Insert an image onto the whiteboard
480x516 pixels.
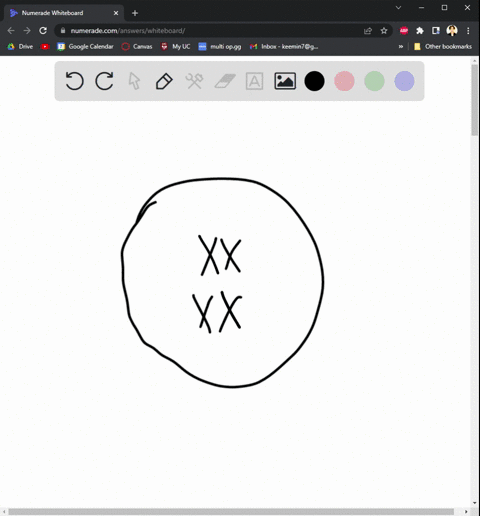[x=285, y=81]
